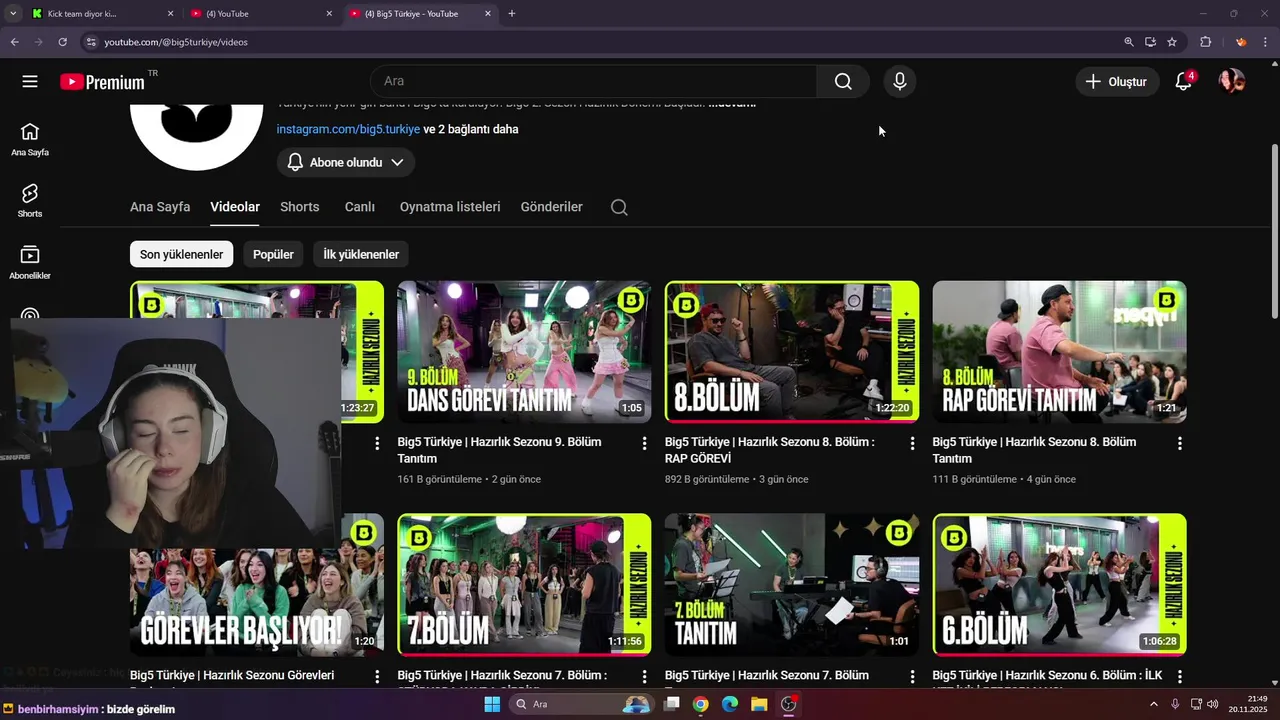The image size is (1280, 720).
Task: Click the browser address bar URL
Action: click(x=176, y=42)
